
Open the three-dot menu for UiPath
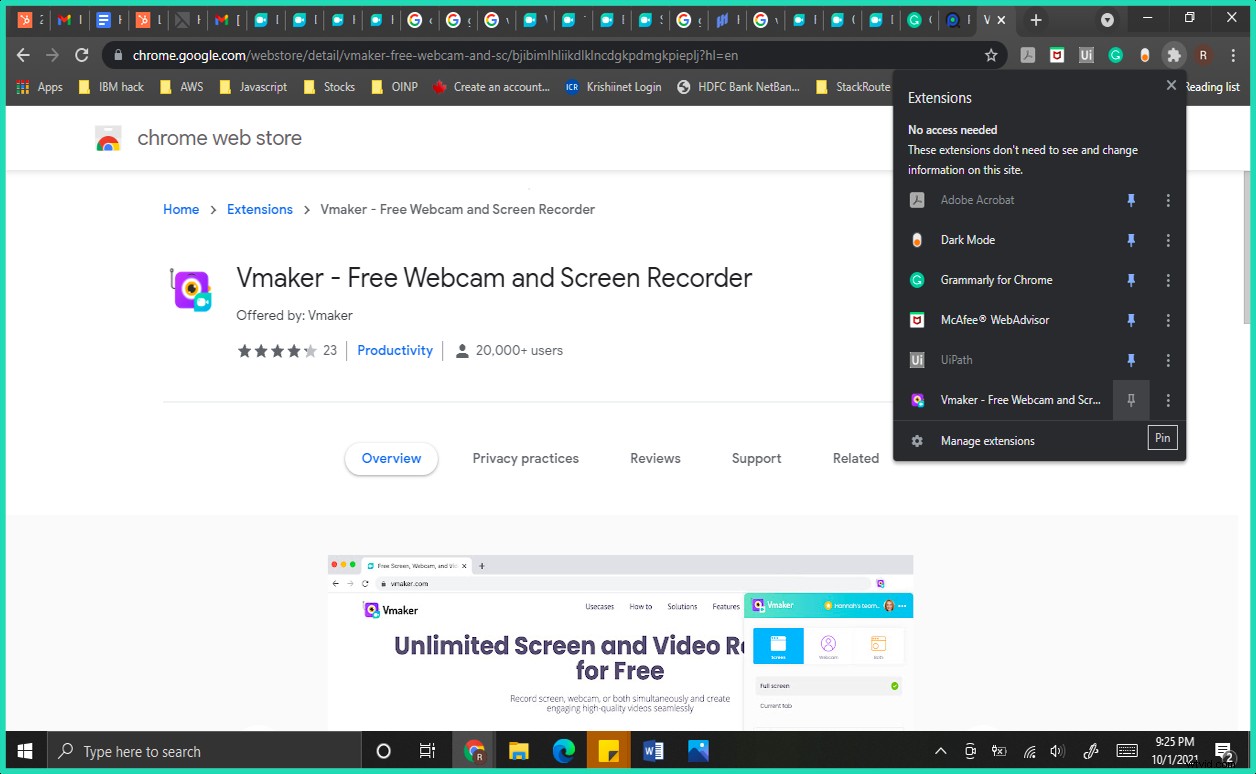click(1167, 360)
